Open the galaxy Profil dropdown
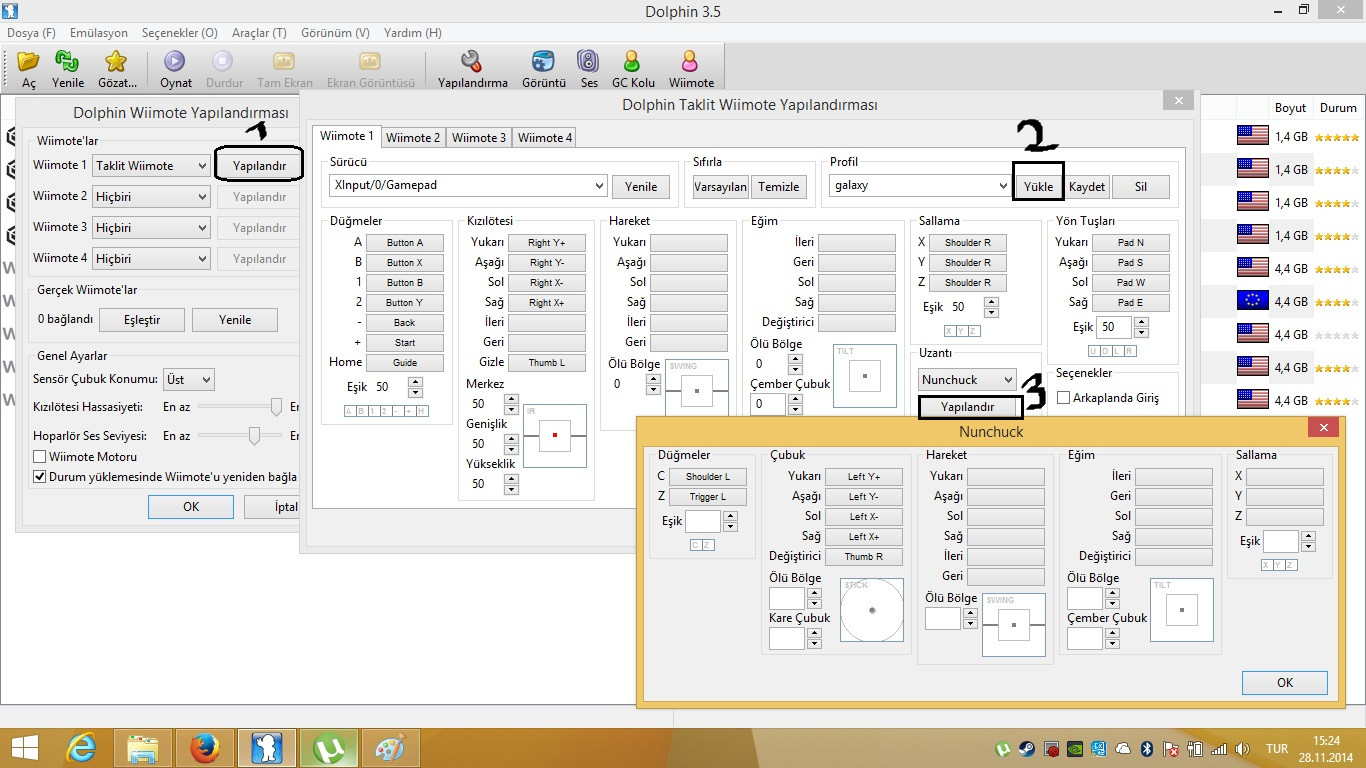The height and width of the screenshot is (768, 1366). pos(920,186)
